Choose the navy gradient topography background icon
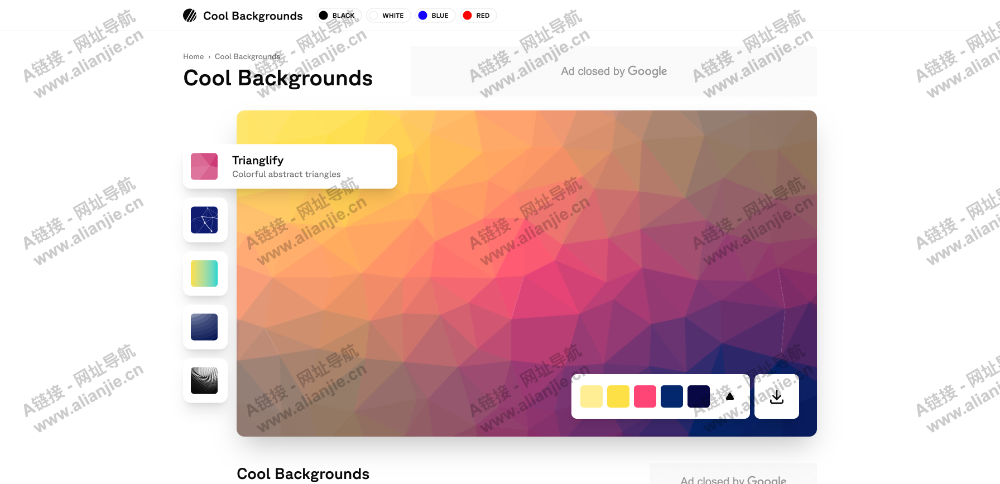This screenshot has height=484, width=1000. point(205,327)
